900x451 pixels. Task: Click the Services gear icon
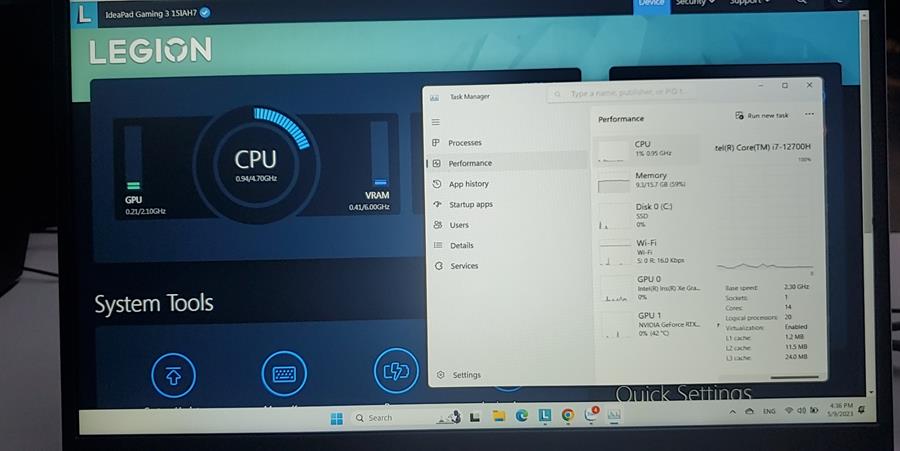point(439,266)
